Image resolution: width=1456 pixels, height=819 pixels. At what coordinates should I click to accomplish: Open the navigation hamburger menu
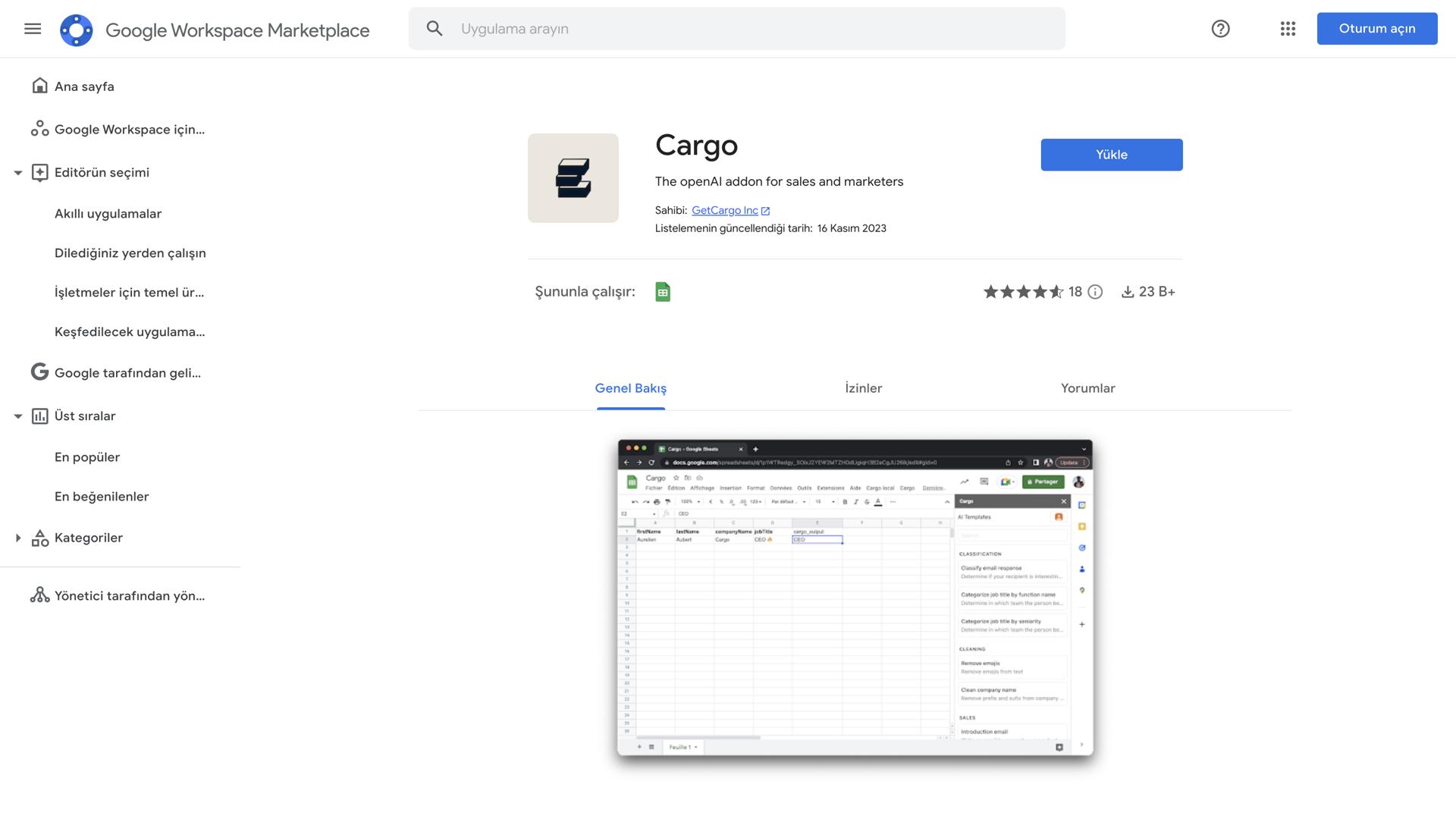pos(33,29)
